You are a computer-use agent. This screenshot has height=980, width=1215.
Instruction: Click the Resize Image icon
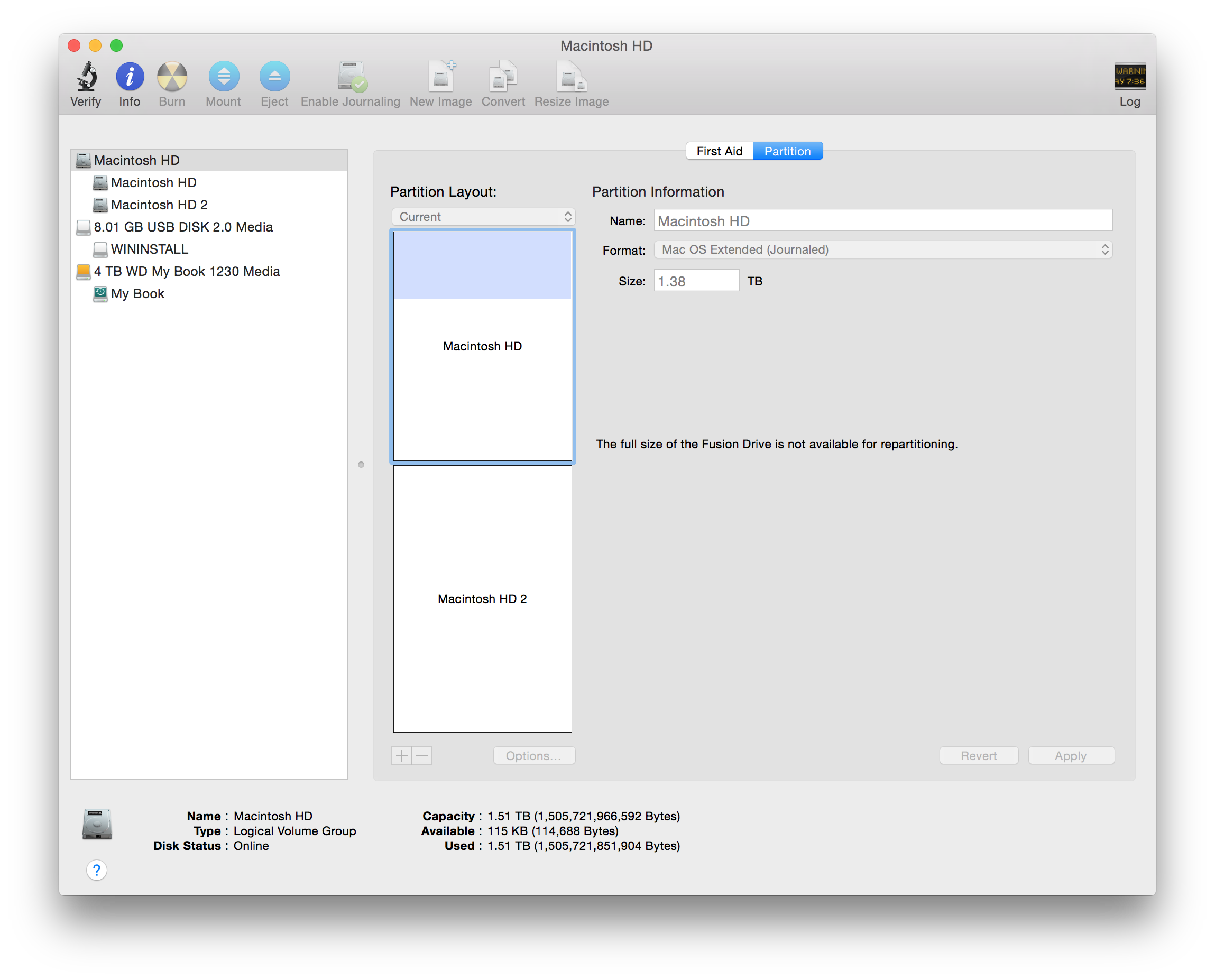point(572,77)
